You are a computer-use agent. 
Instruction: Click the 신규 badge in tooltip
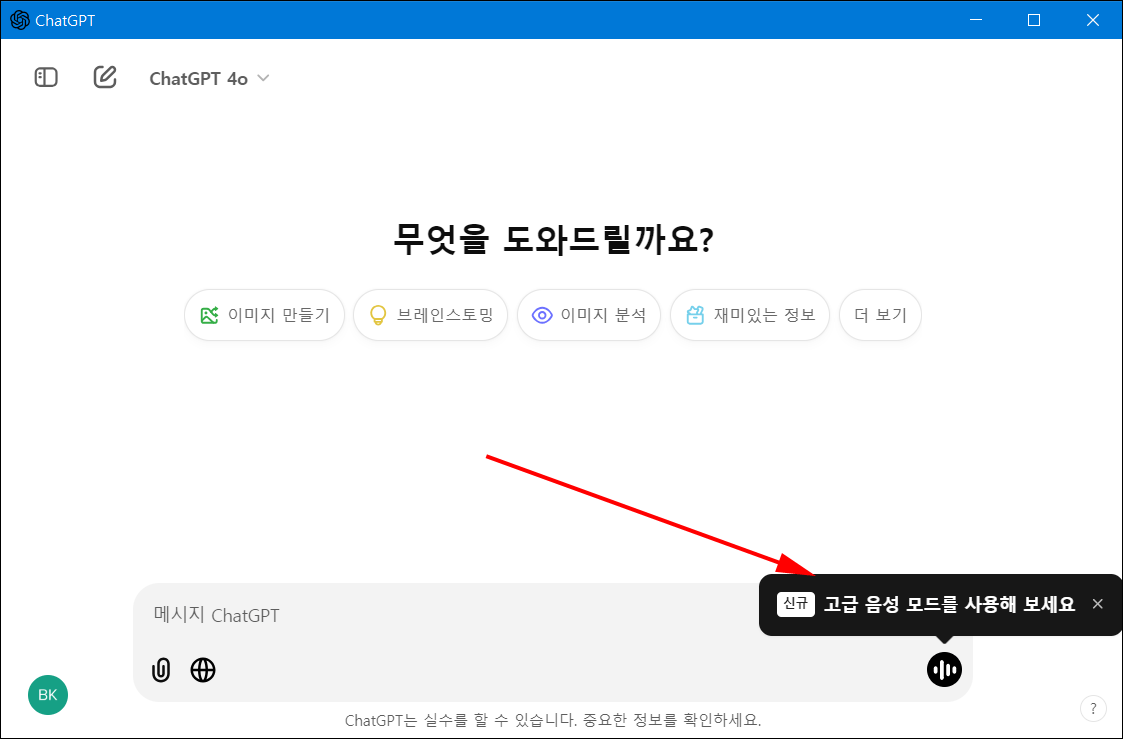(796, 604)
